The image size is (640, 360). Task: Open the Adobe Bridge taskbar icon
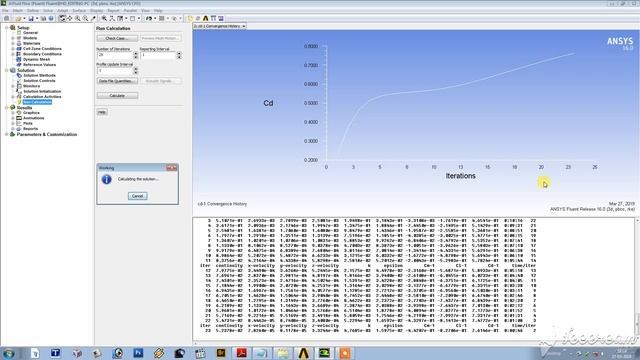tap(221, 353)
